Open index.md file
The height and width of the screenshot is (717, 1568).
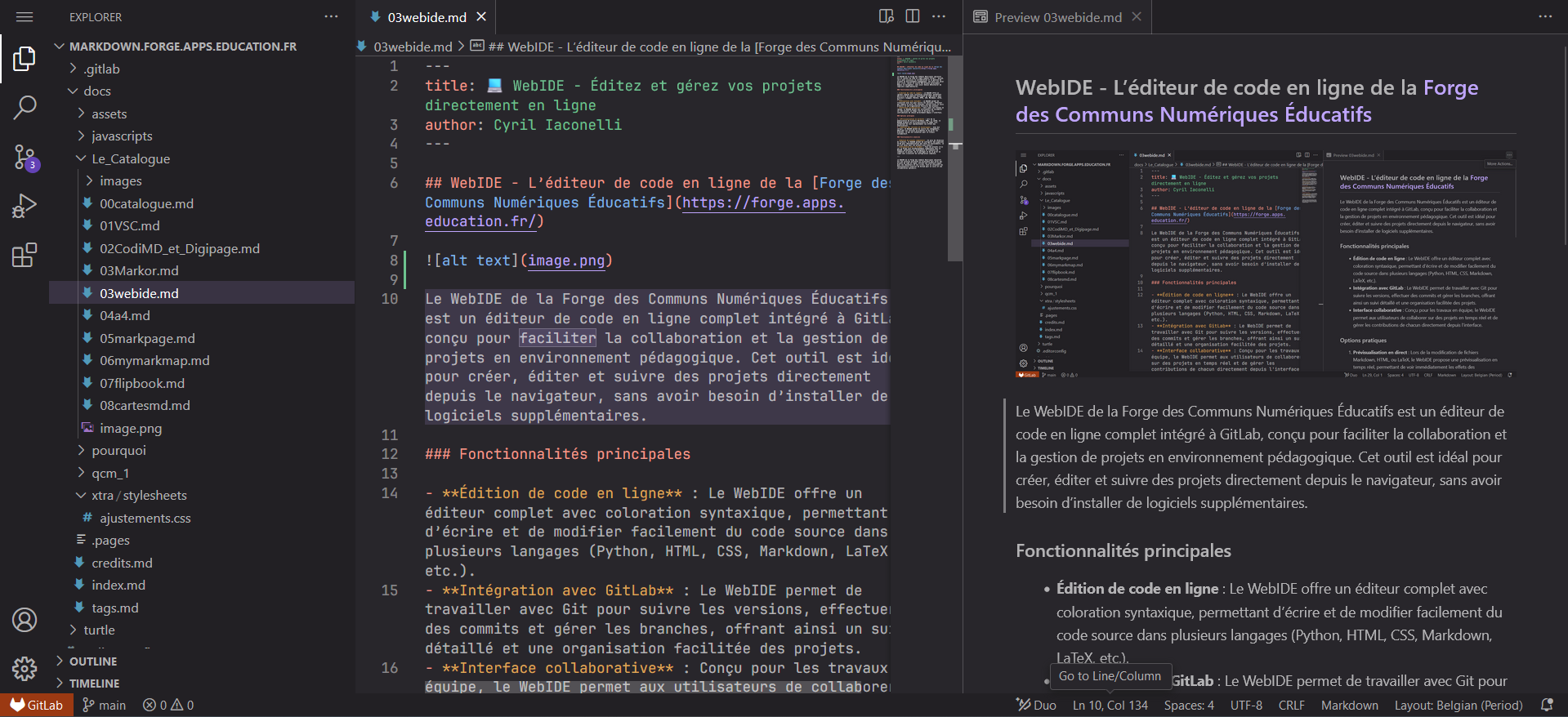pos(118,585)
